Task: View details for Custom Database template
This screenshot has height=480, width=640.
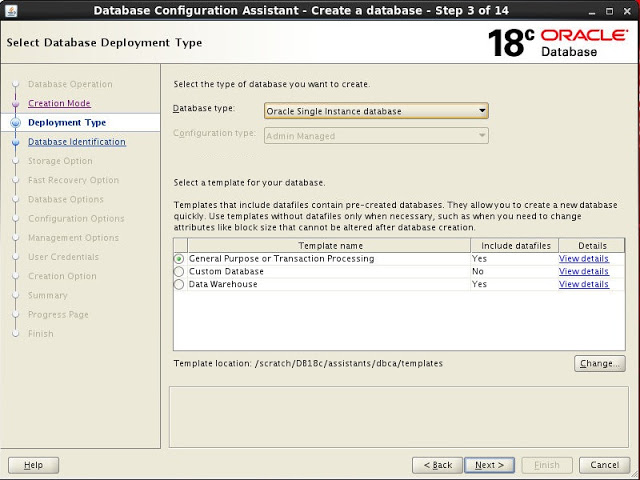Action: (583, 271)
